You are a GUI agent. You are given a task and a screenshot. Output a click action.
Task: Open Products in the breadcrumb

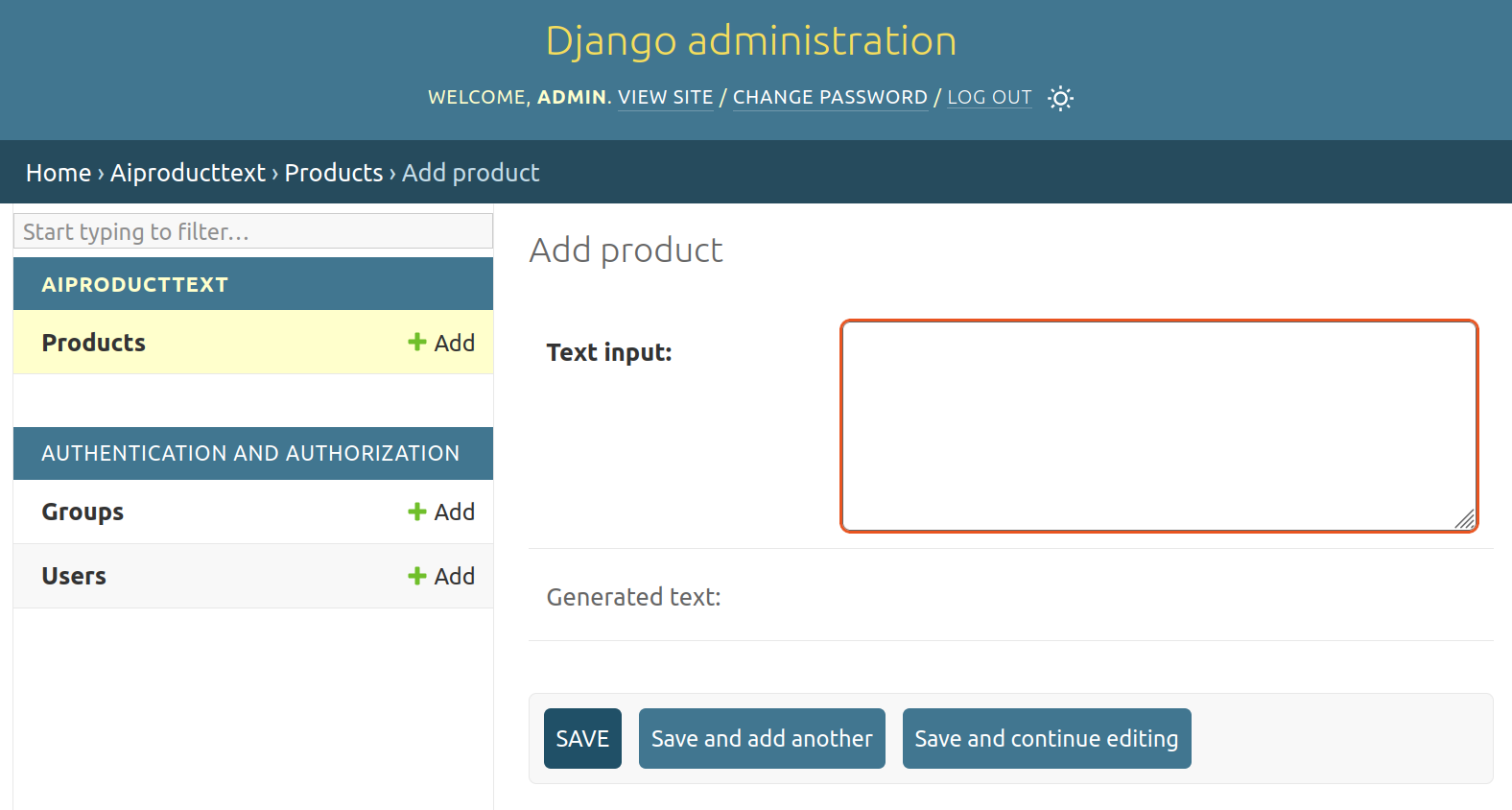click(334, 173)
